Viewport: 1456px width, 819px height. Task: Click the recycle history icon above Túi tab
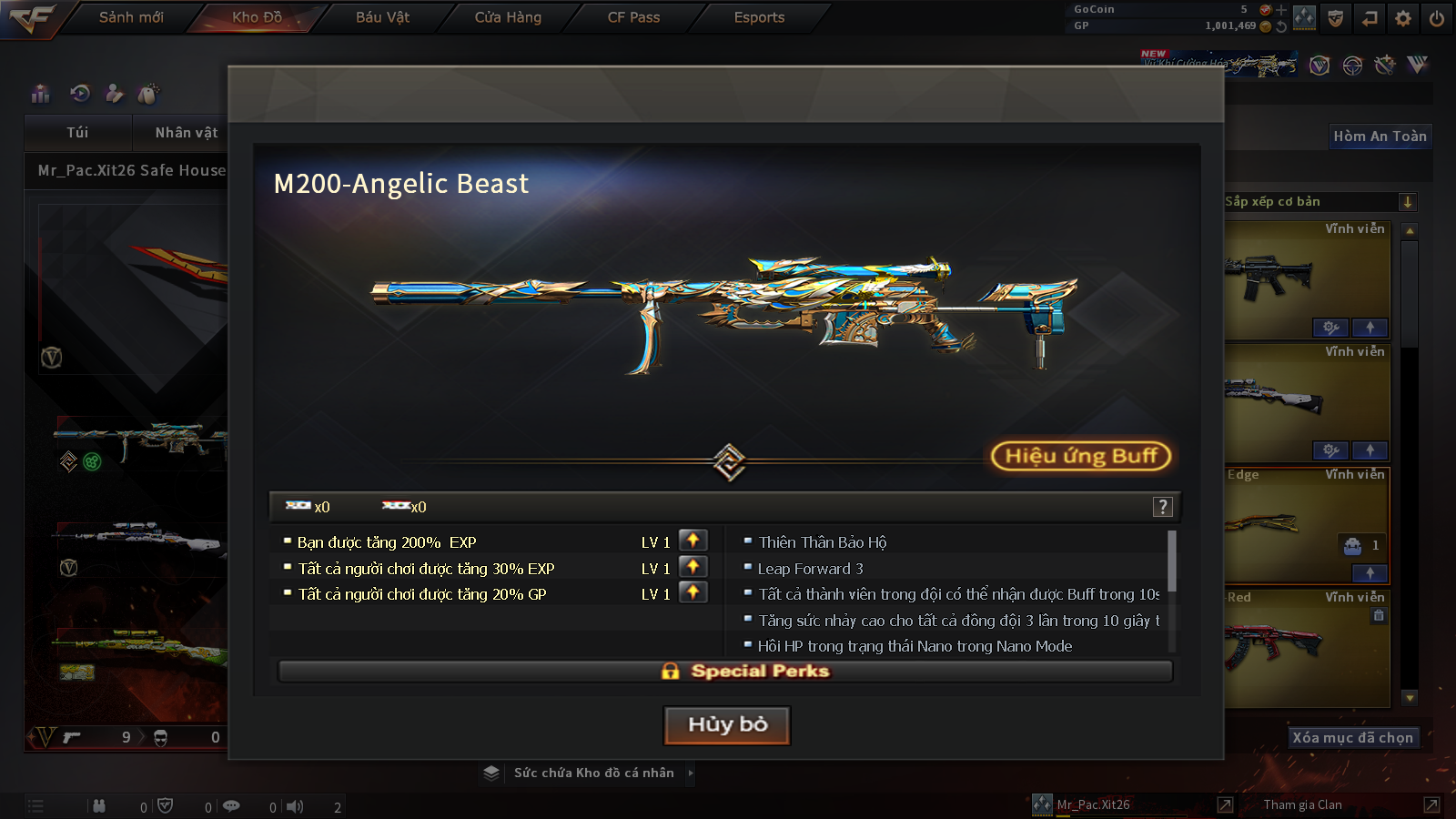pyautogui.click(x=80, y=93)
